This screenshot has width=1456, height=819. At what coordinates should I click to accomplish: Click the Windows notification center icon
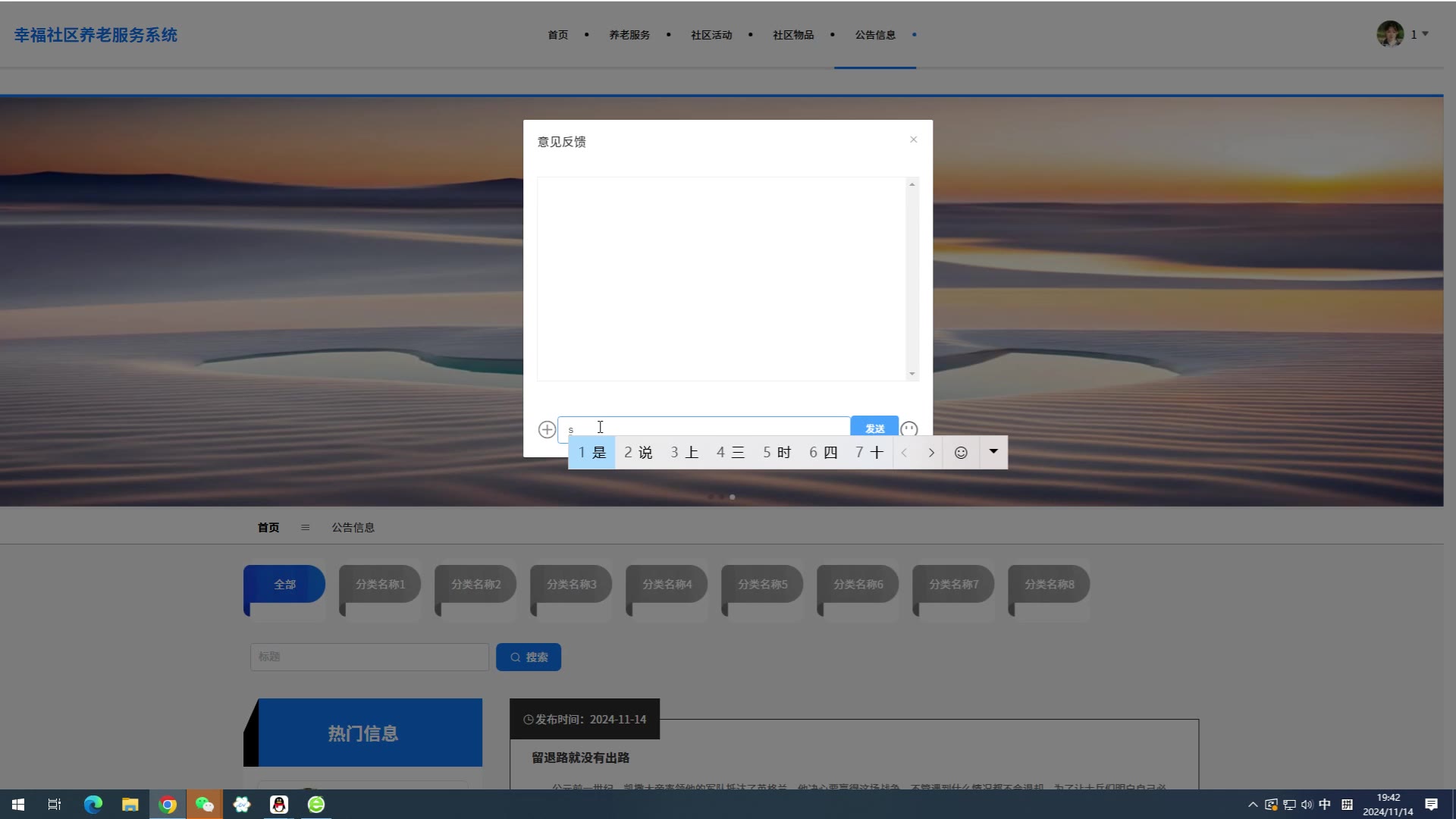1431,805
